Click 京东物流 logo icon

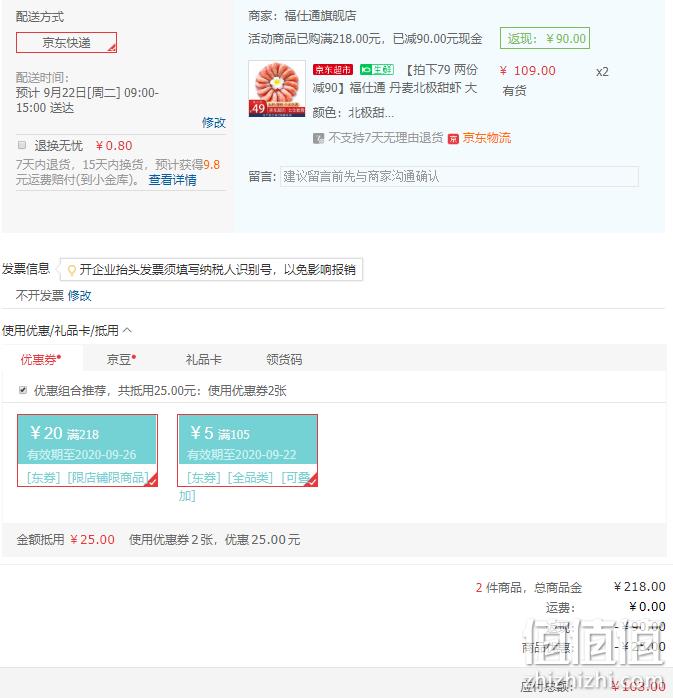[453, 139]
